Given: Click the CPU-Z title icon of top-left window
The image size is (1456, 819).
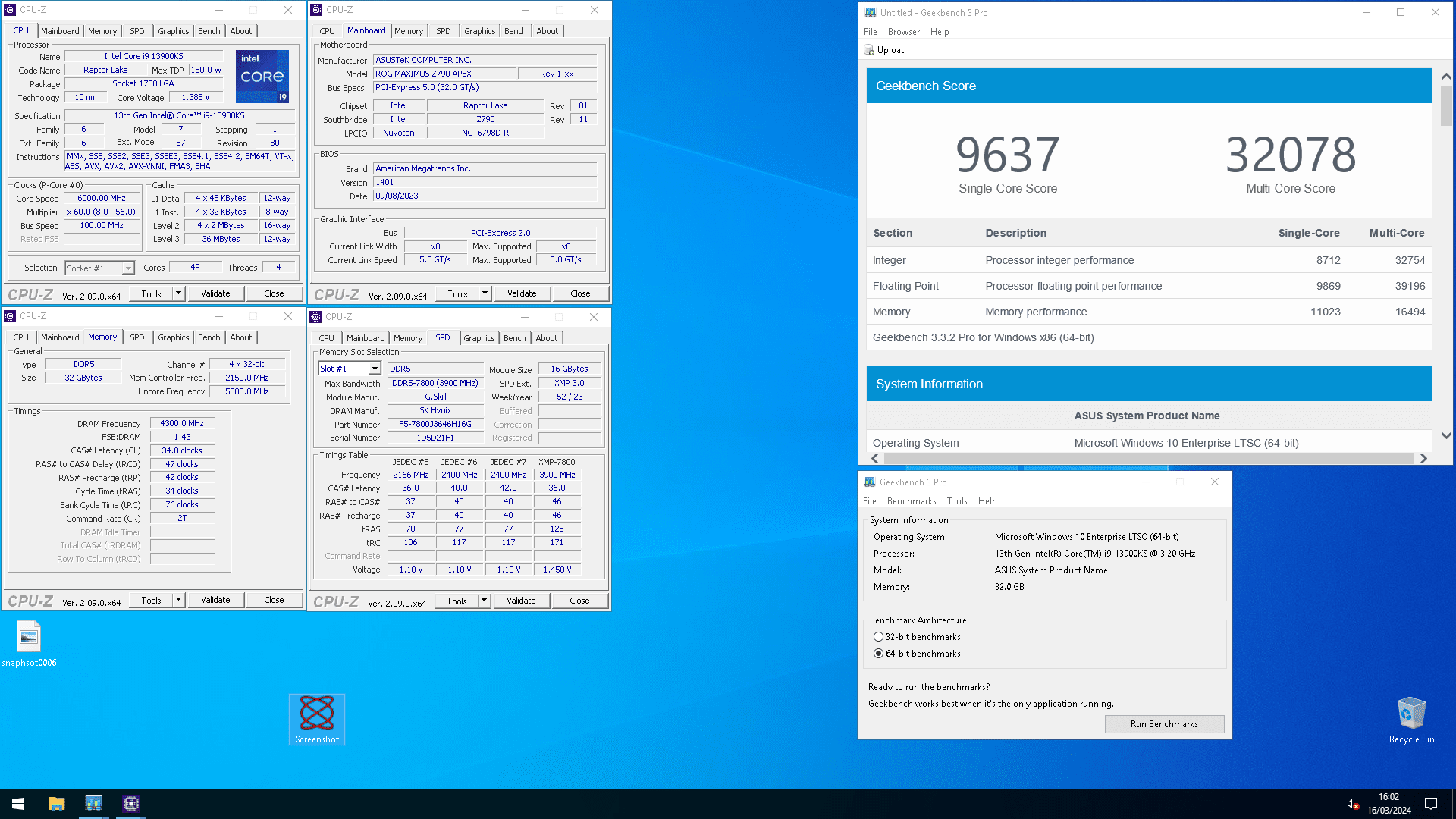Looking at the screenshot, I should coord(11,10).
